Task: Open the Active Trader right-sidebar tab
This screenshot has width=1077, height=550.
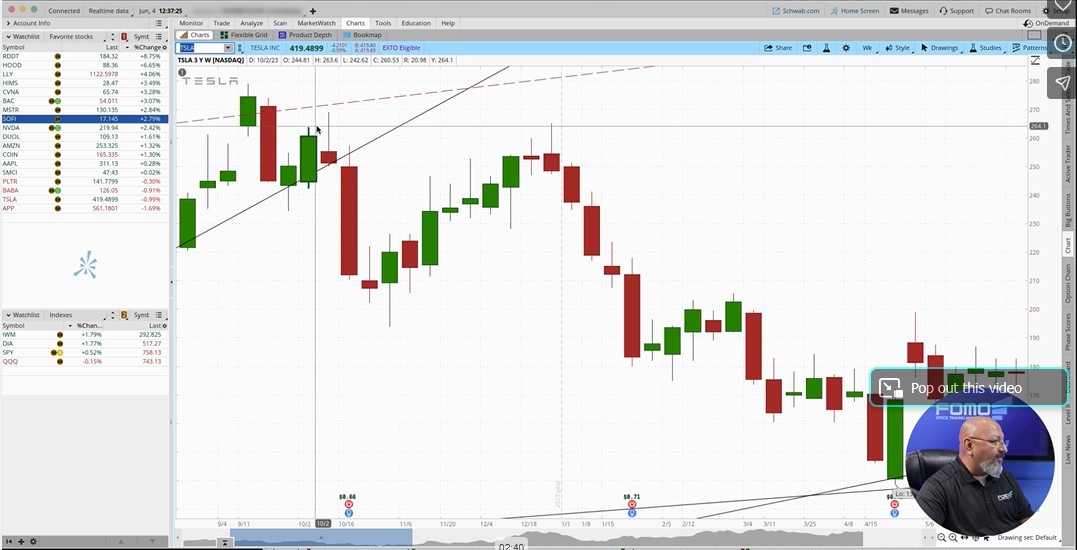Action: tap(1068, 163)
